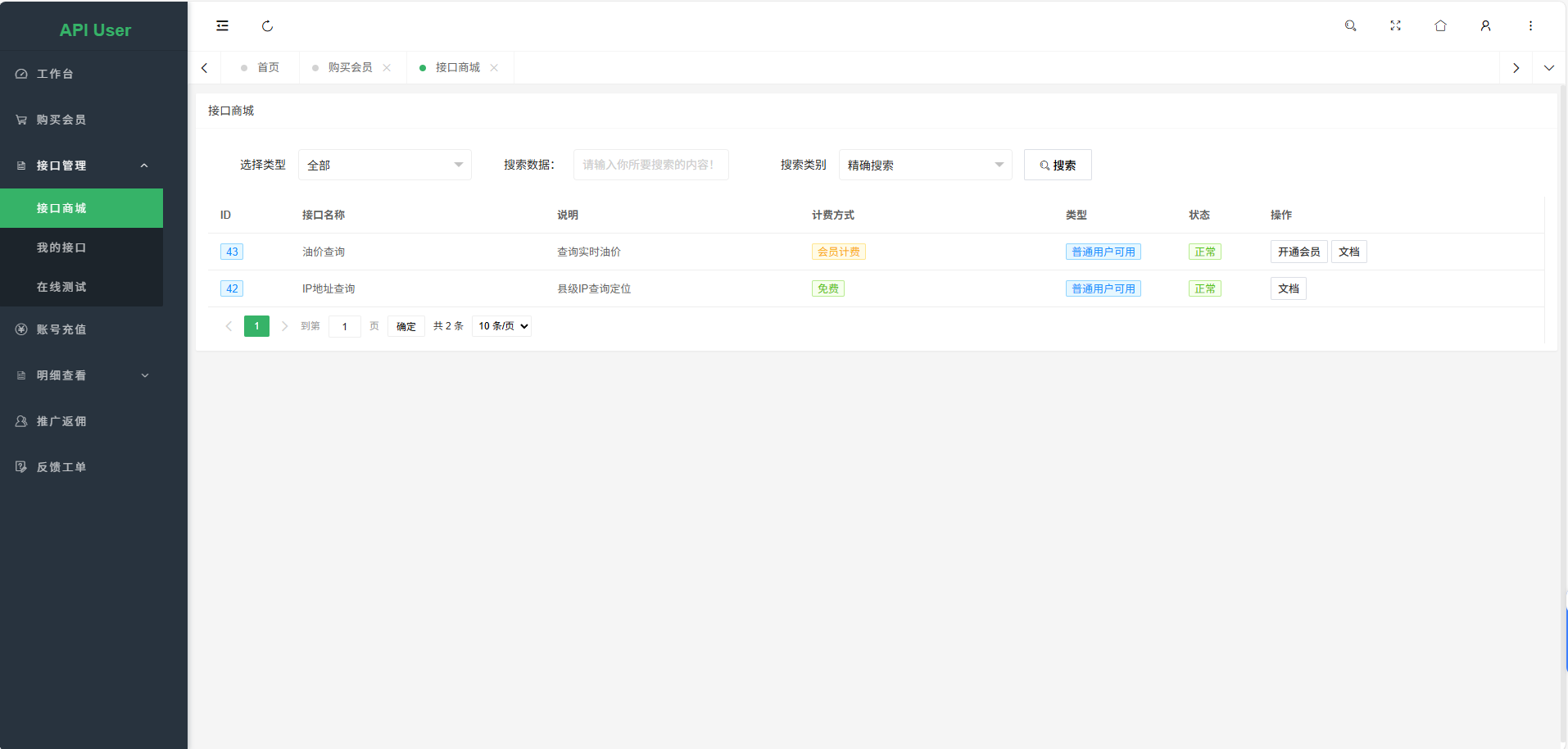1568x749 pixels.
Task: Click the 搜索 button
Action: click(x=1058, y=164)
